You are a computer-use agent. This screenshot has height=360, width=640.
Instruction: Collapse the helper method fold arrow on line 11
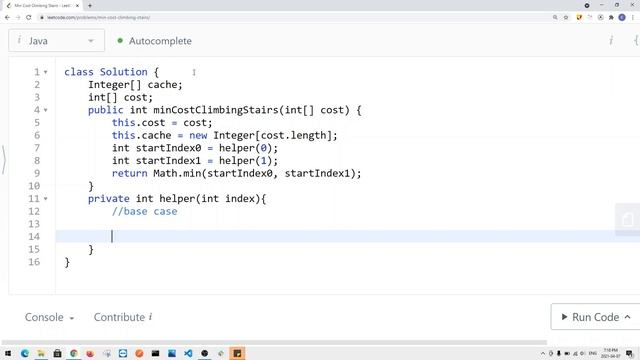[46, 199]
